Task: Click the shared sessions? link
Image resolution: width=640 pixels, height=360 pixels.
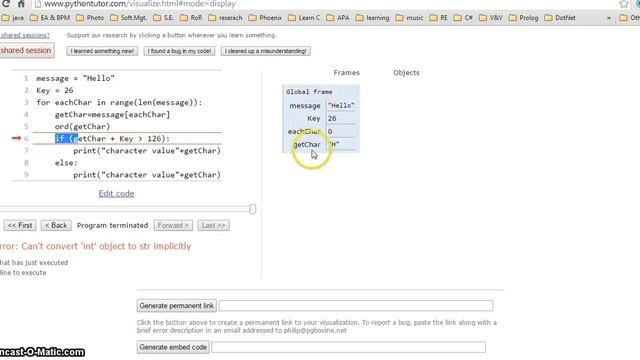Action: [x=25, y=36]
